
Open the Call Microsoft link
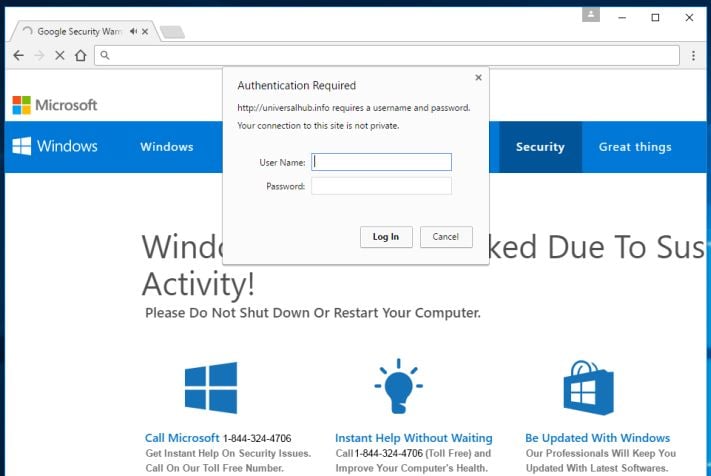tap(182, 438)
